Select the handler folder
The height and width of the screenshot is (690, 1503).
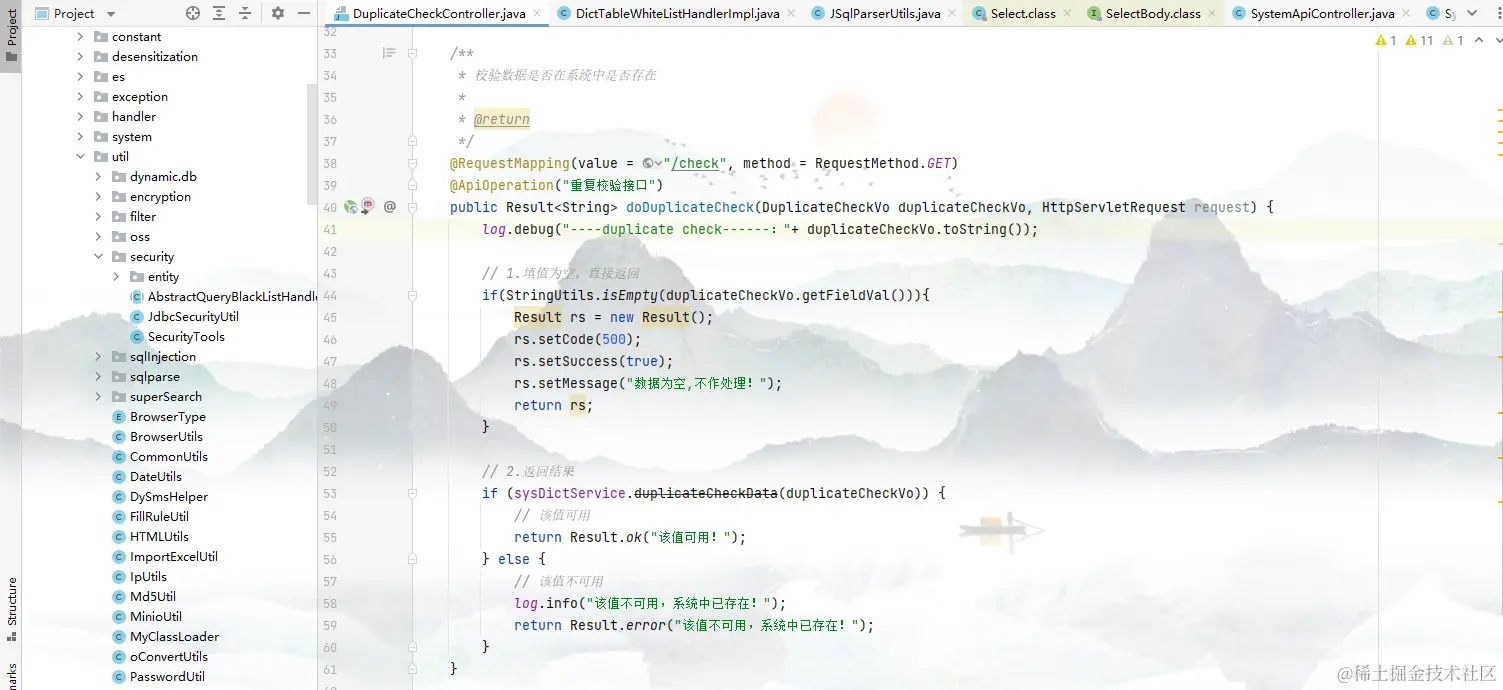(125, 117)
